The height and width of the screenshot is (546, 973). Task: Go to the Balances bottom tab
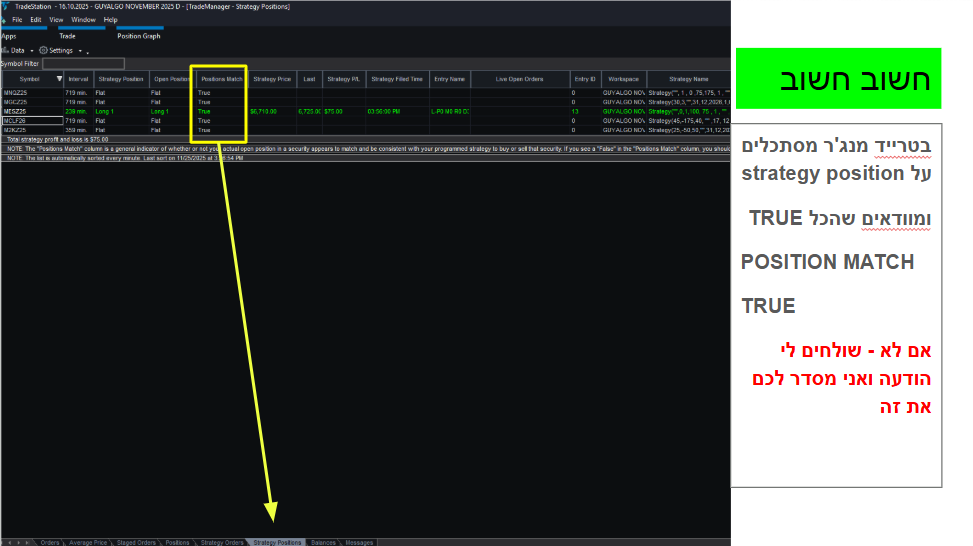[x=323, y=542]
